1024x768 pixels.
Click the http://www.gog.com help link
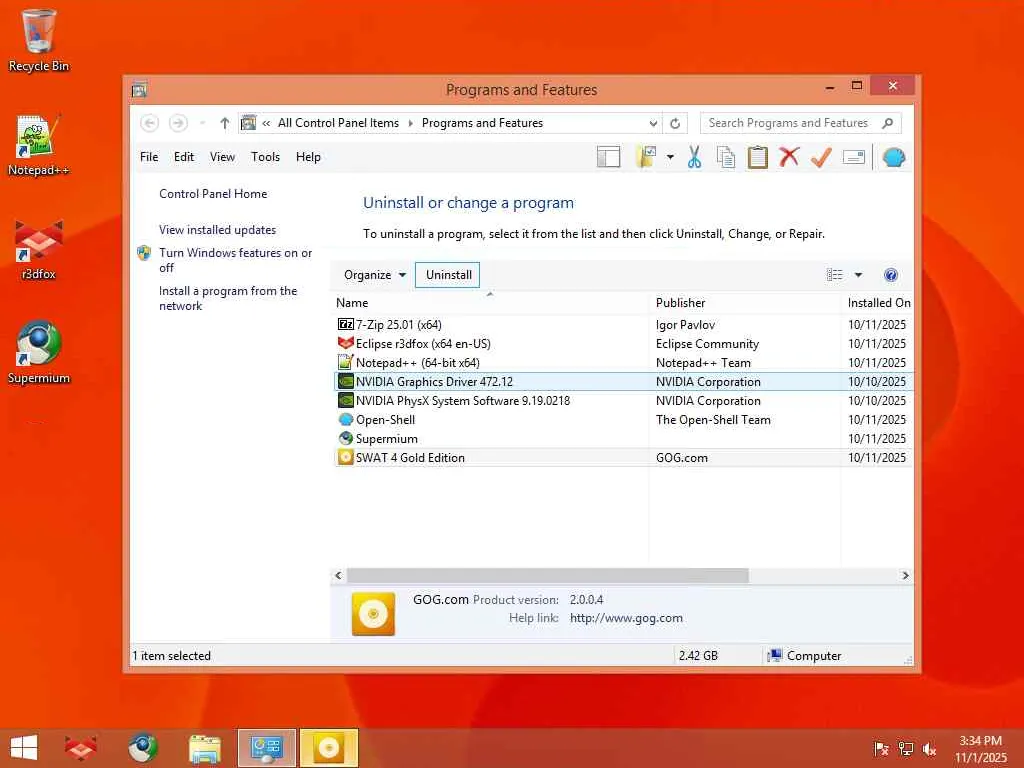pyautogui.click(x=626, y=618)
